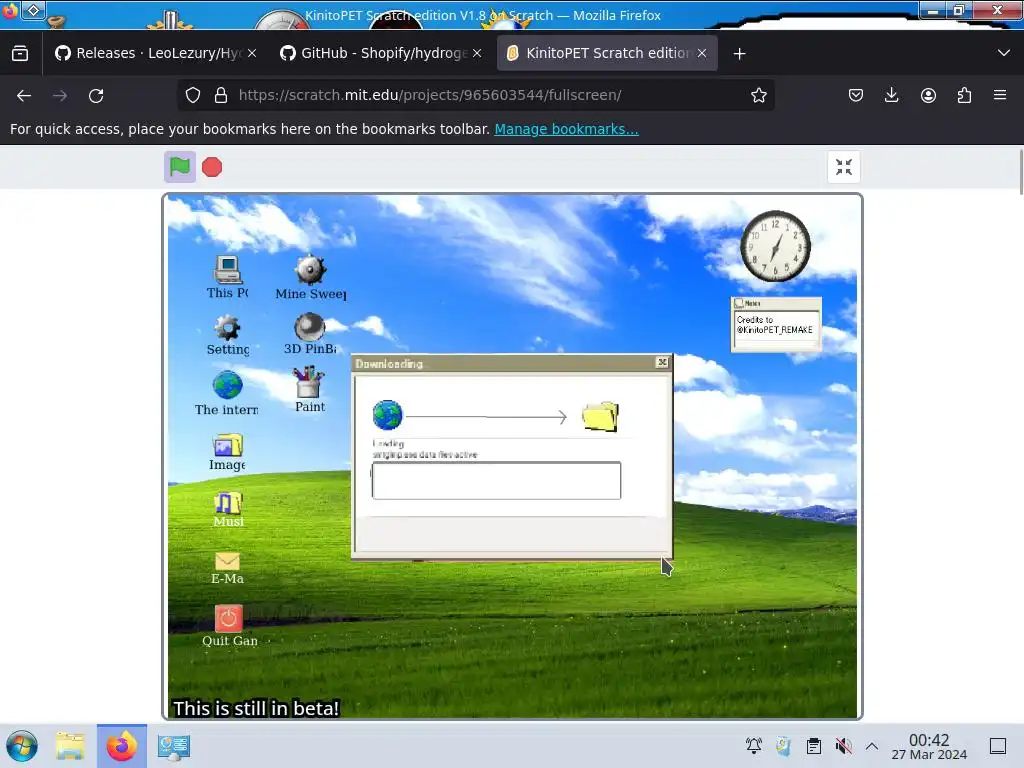
Task: Open the This PC desktop icon
Action: [227, 277]
